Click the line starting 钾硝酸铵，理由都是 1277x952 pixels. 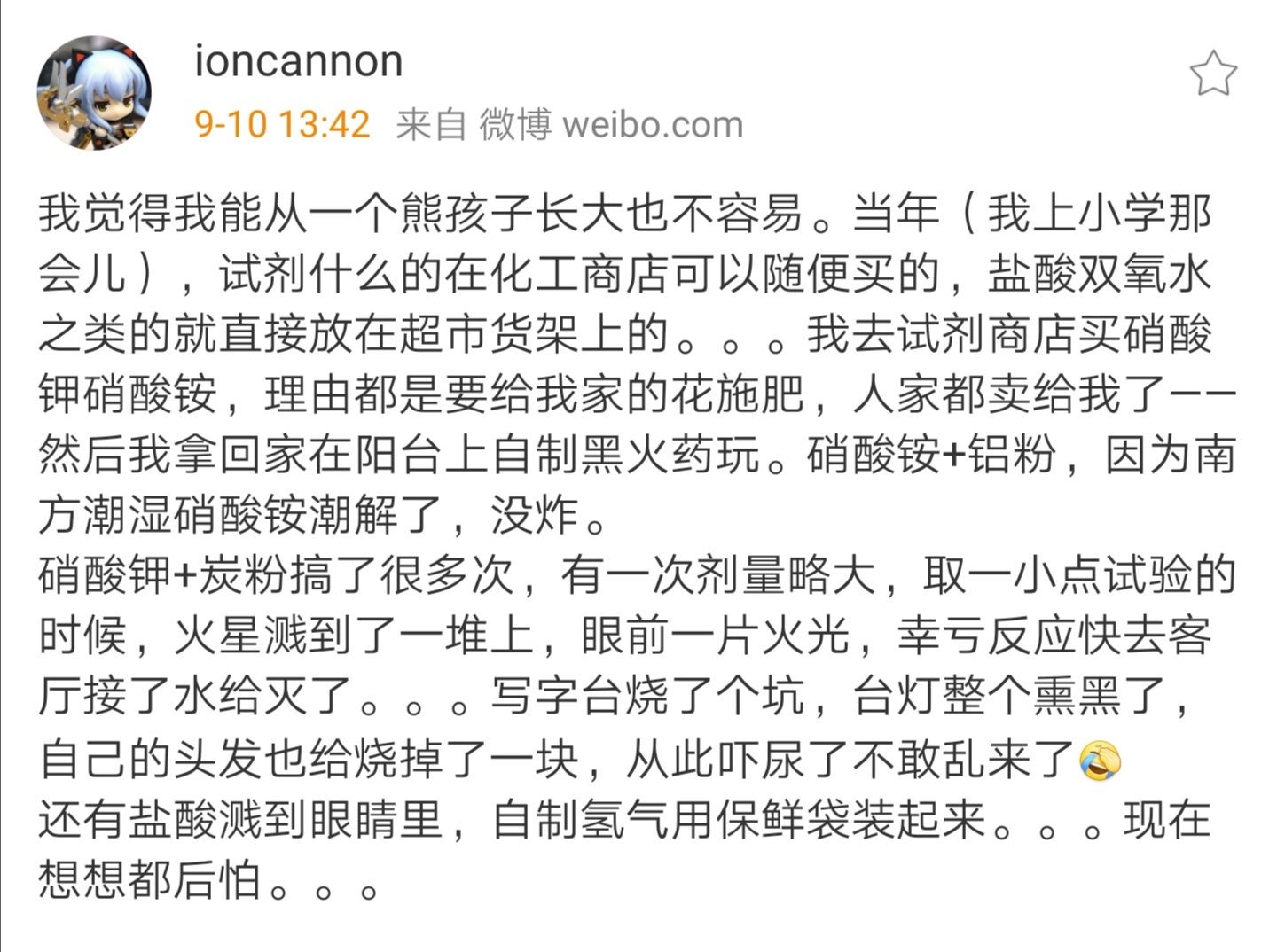coord(637,394)
